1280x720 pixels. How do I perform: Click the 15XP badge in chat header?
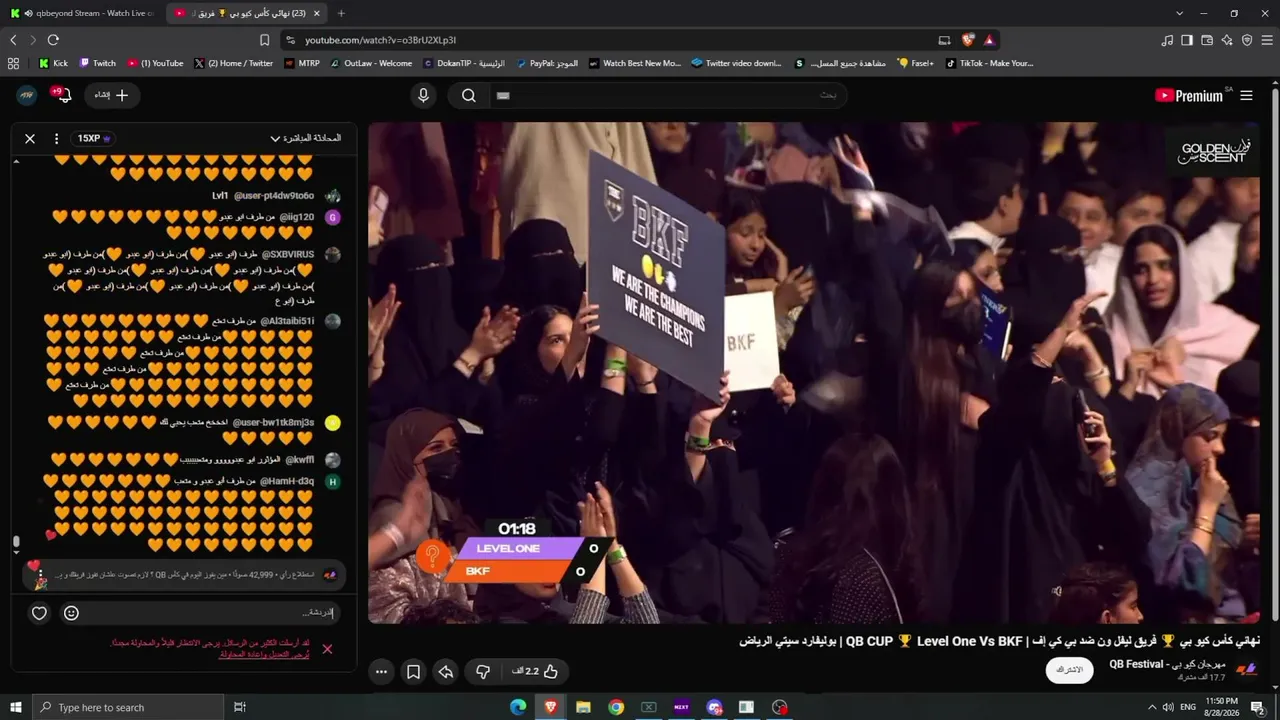(x=94, y=139)
